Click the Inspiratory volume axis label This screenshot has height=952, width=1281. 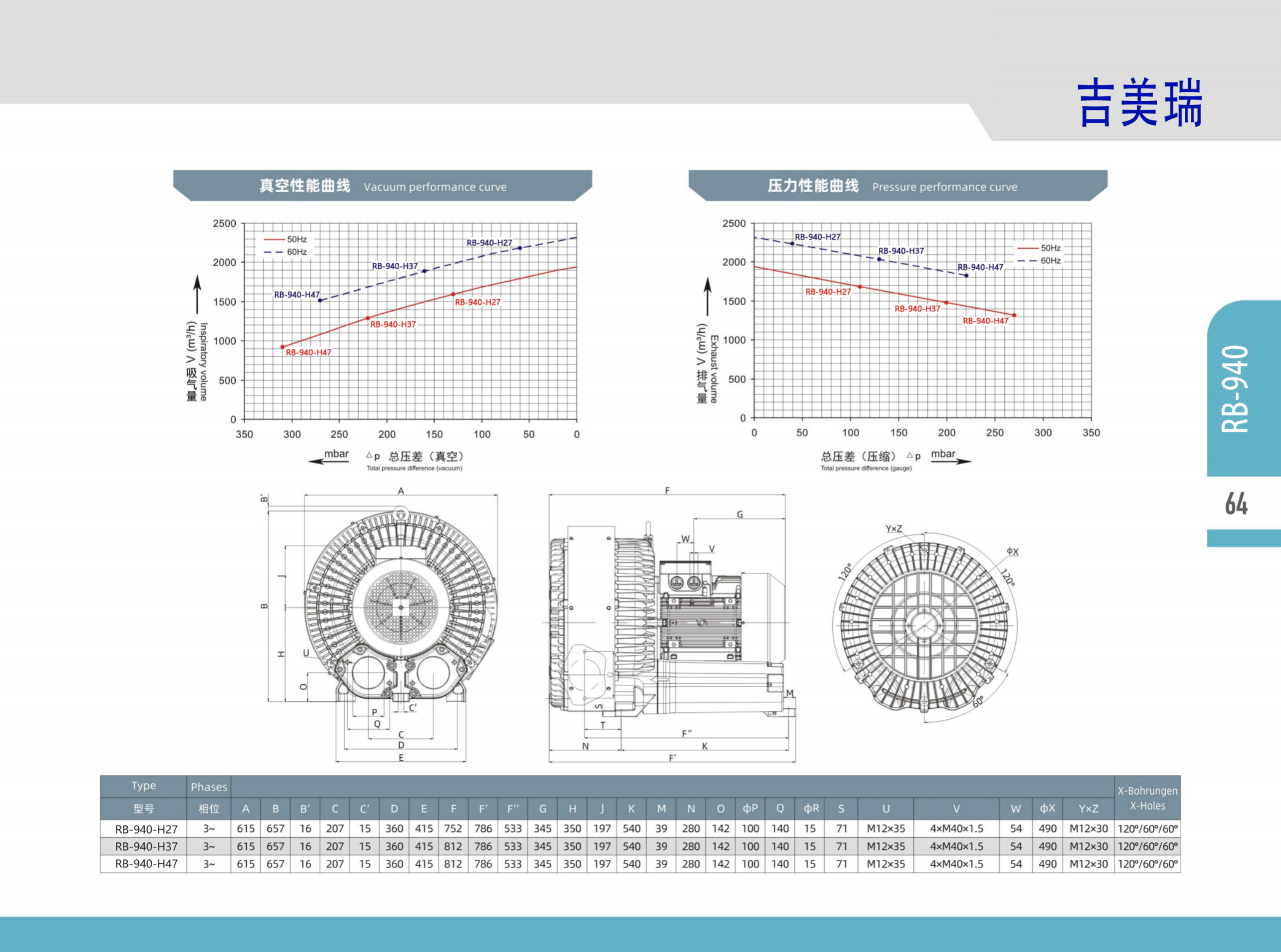coord(203,361)
